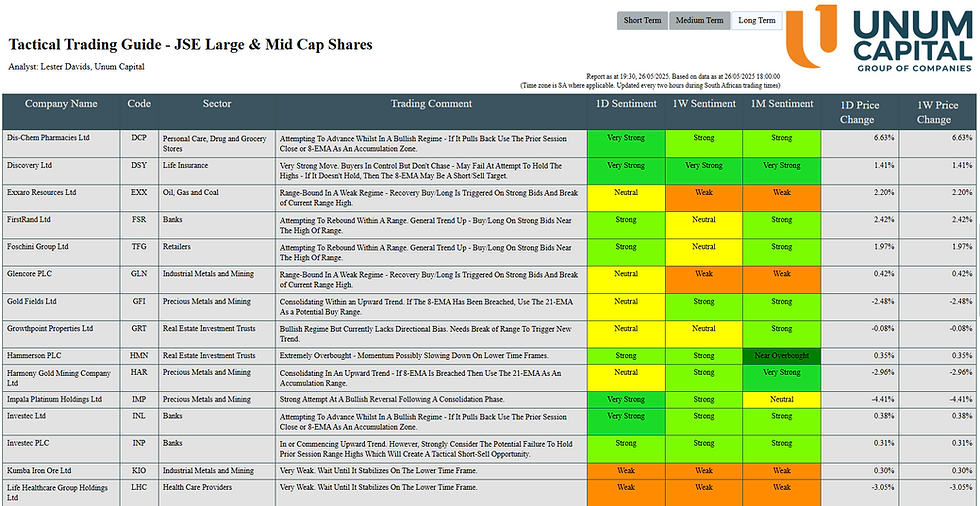Click the KIO share code
The width and height of the screenshot is (980, 506).
coord(139,470)
